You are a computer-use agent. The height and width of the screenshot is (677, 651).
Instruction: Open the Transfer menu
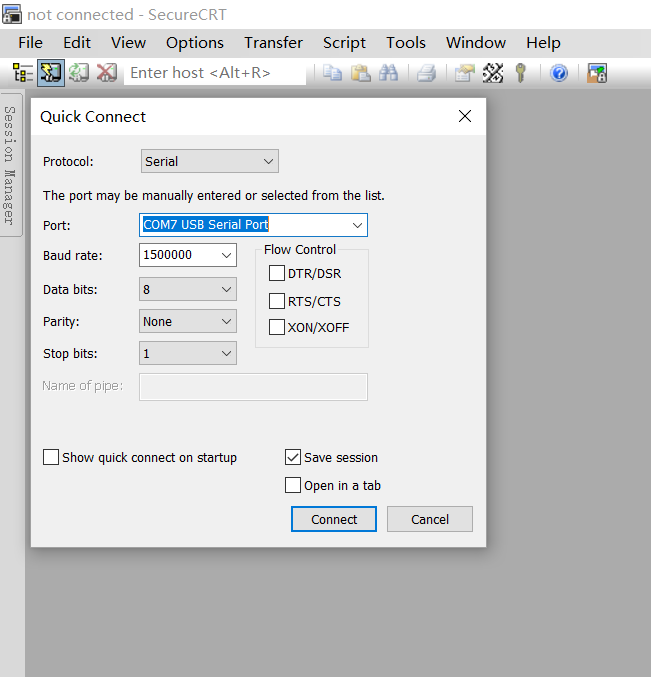pyautogui.click(x=273, y=42)
